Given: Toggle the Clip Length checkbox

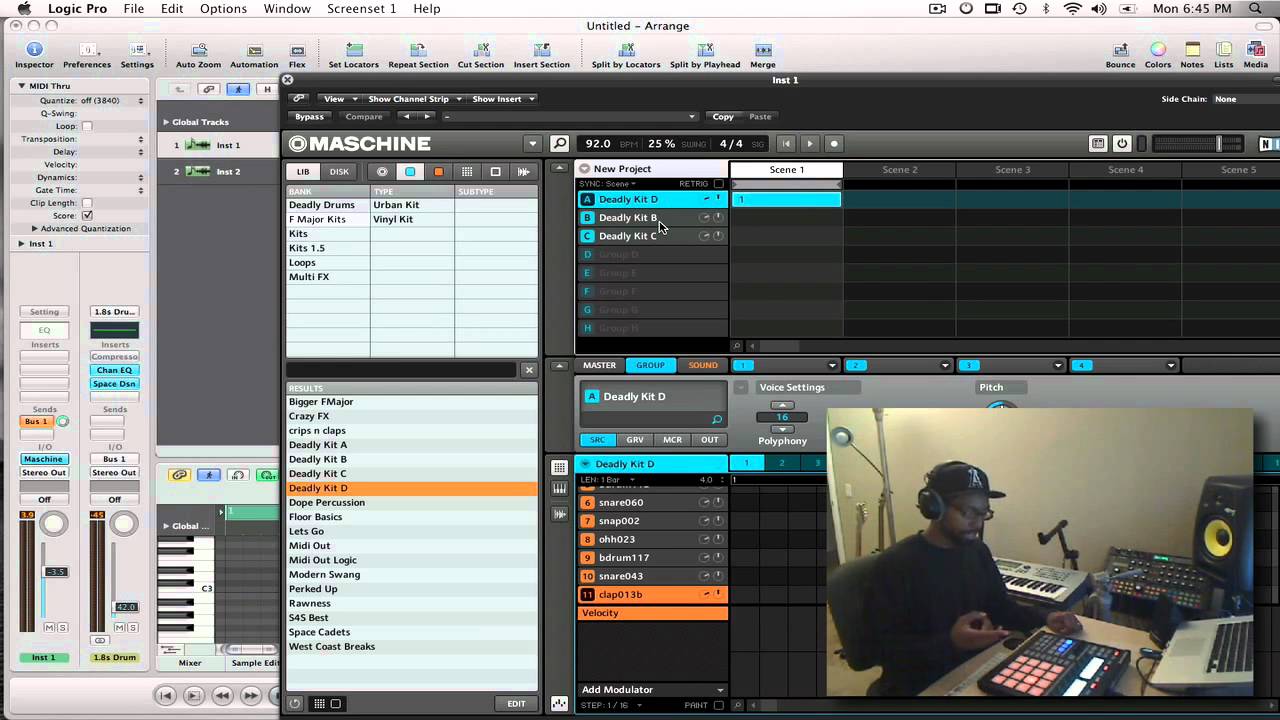Looking at the screenshot, I should coord(87,203).
